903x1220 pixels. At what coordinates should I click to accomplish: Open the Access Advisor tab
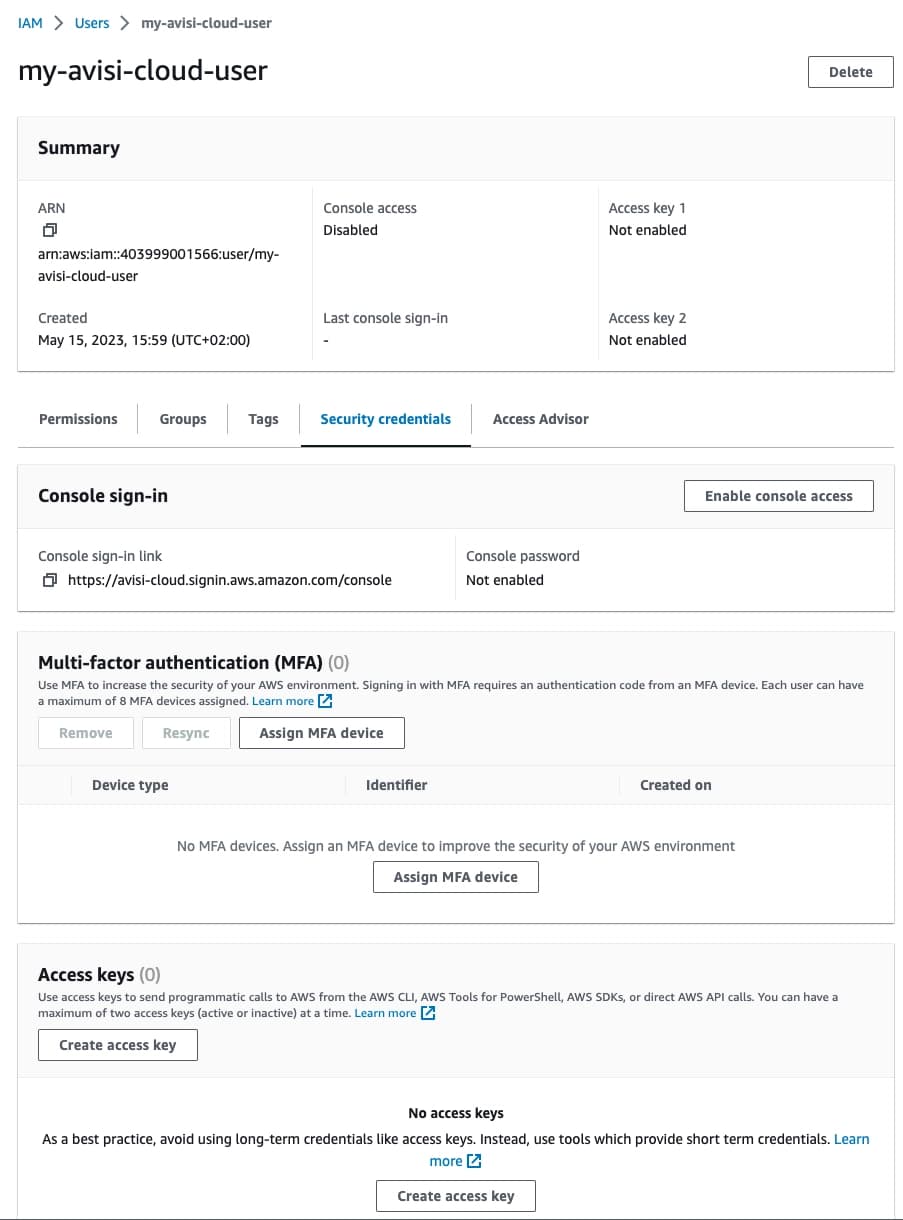click(540, 419)
